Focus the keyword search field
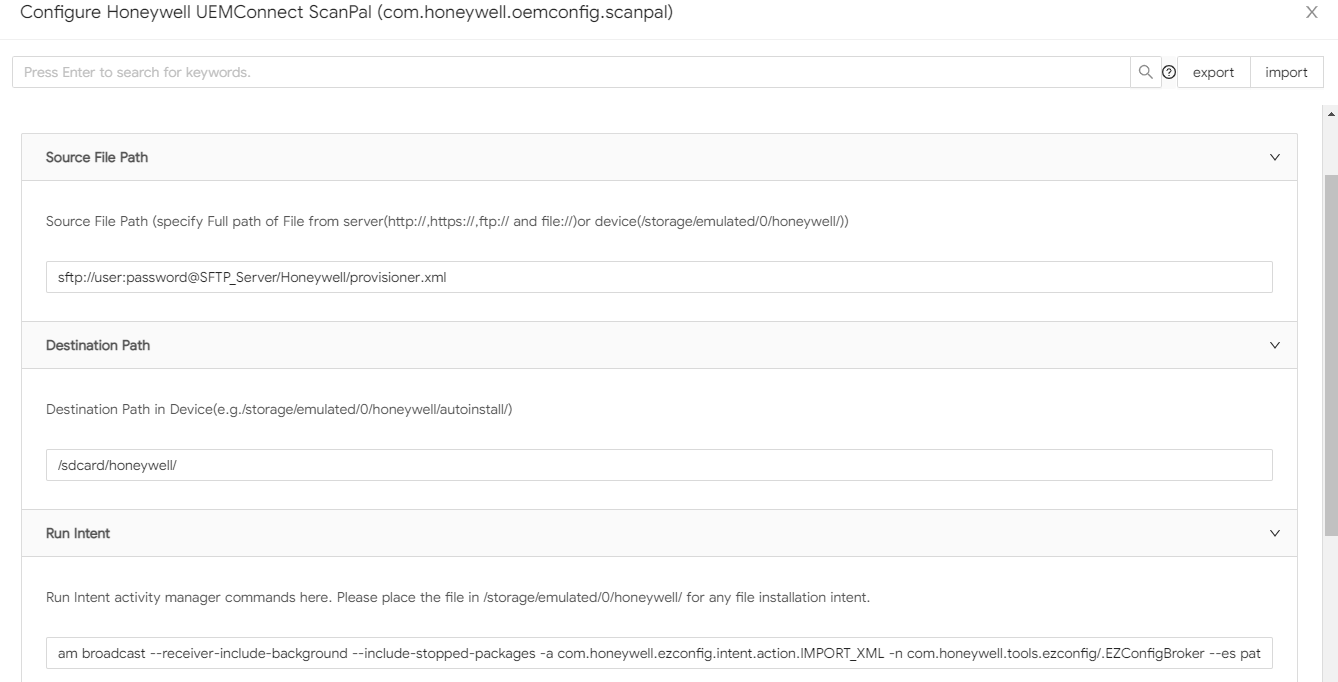The image size is (1338, 682). tap(571, 72)
